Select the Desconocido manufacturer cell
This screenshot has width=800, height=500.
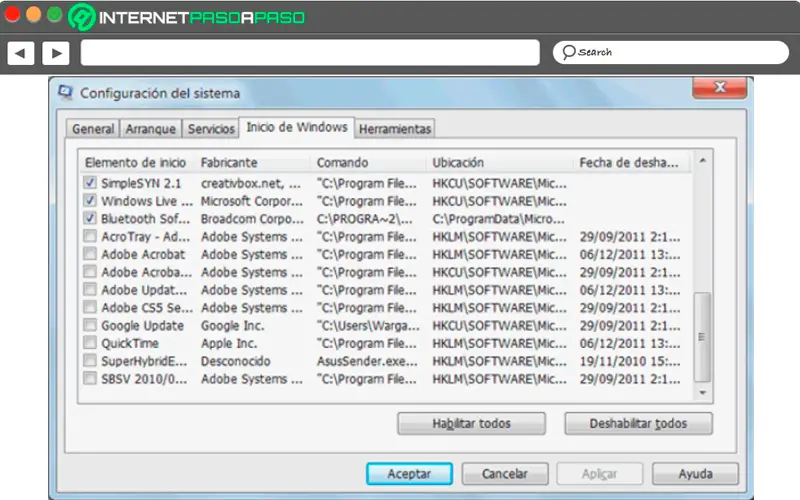[x=236, y=361]
